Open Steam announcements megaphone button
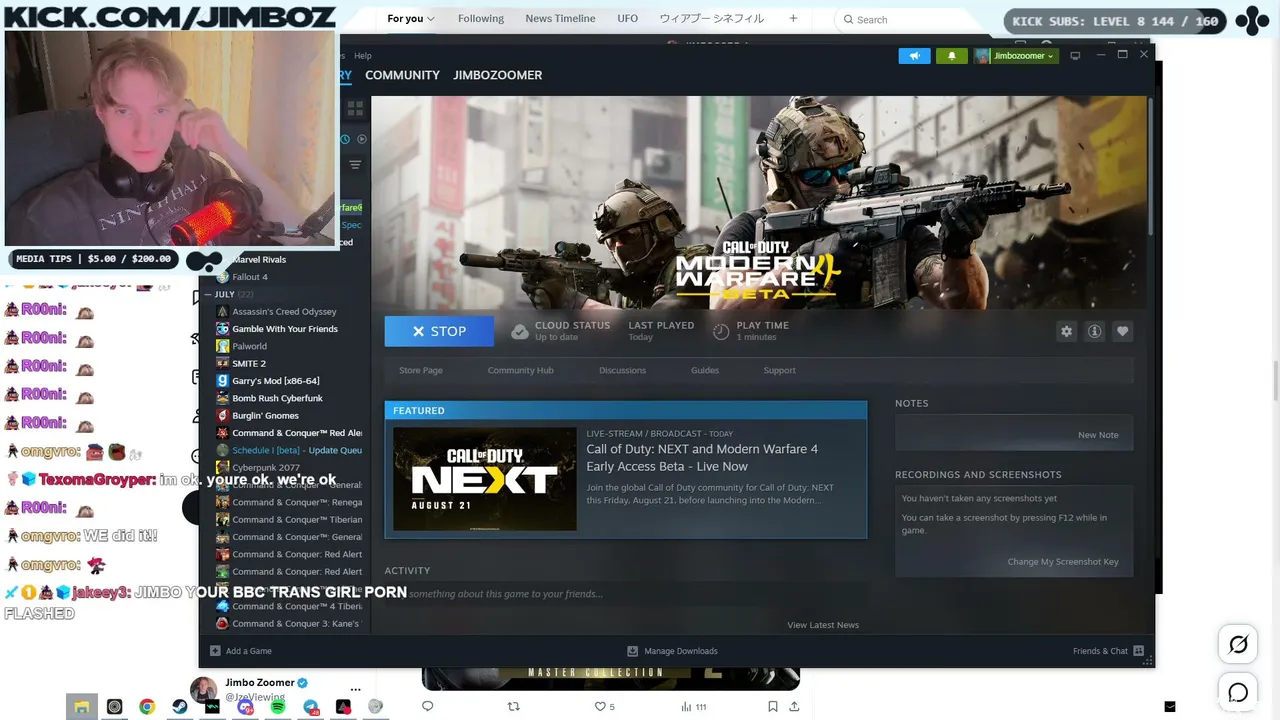The height and width of the screenshot is (720, 1280). [914, 56]
